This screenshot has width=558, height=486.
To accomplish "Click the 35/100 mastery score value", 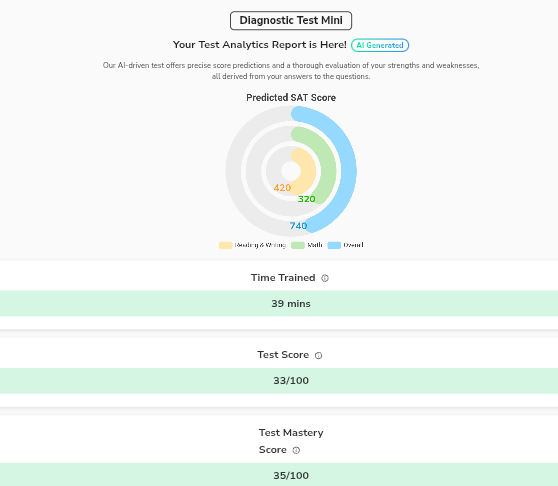I will 291,476.
